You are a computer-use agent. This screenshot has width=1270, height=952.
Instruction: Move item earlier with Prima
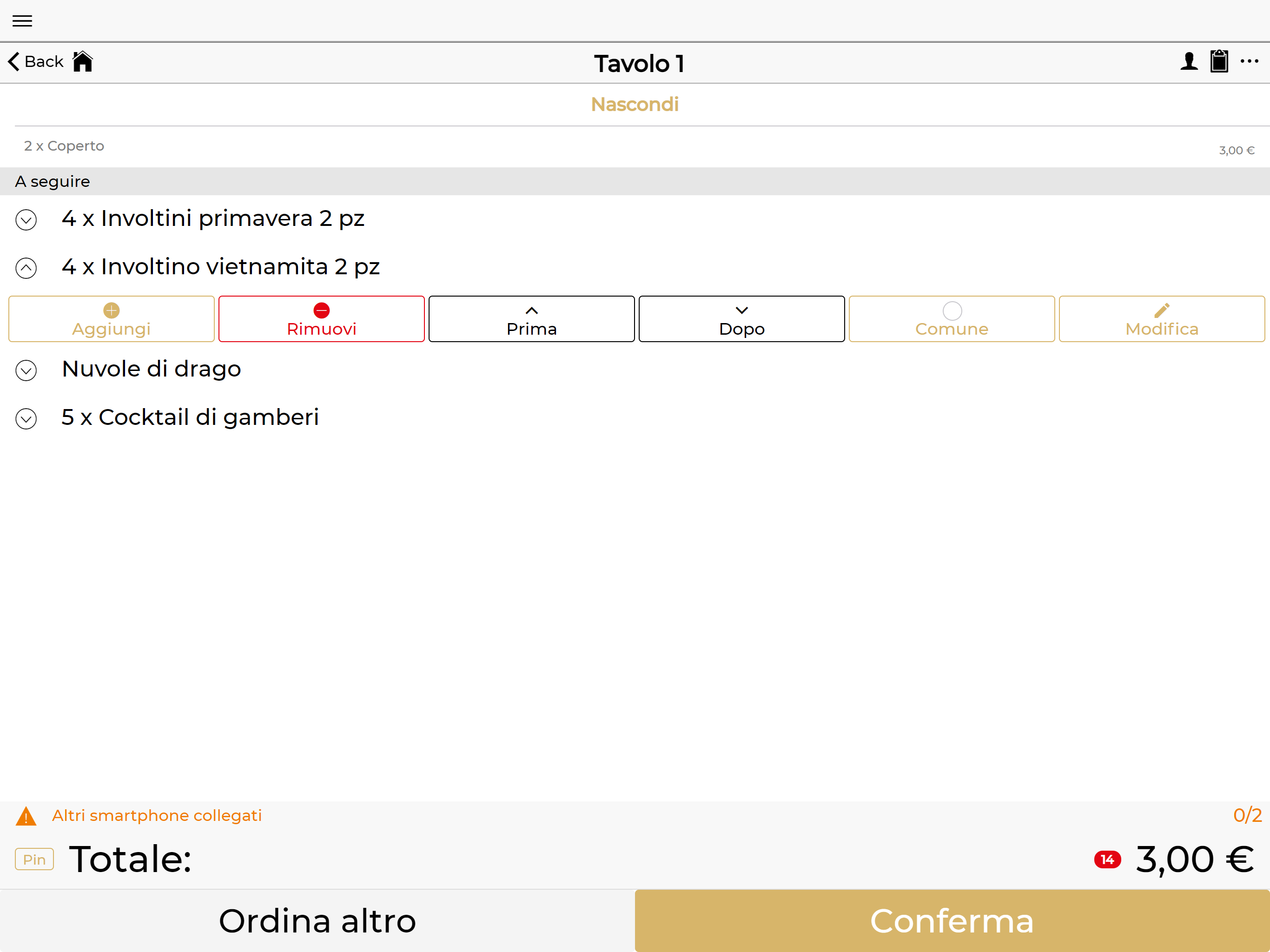531,319
